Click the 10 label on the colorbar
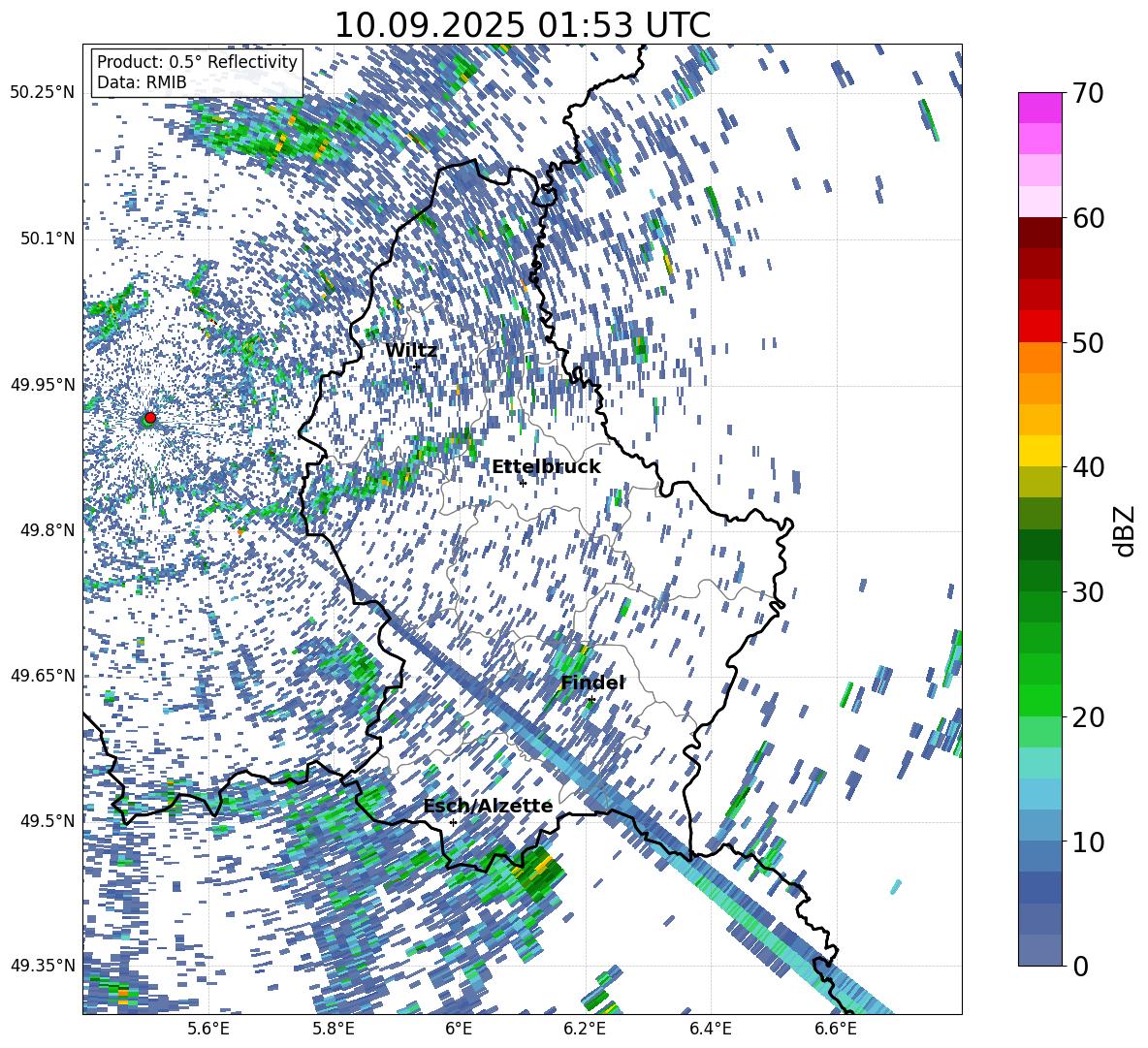The image size is (1148, 1048). click(x=1088, y=842)
